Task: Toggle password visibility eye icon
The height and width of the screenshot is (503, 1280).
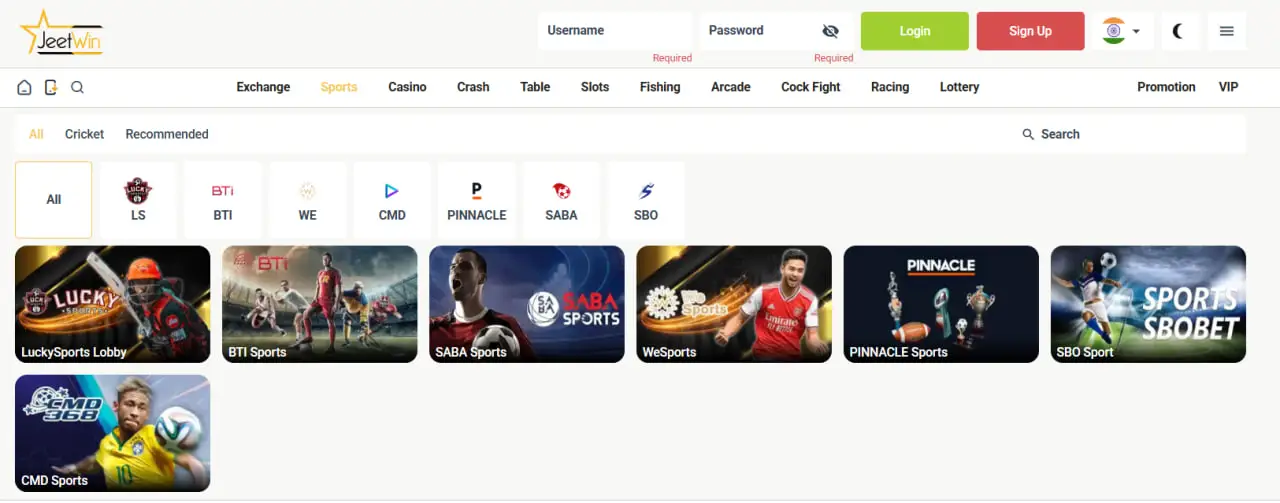Action: [x=830, y=31]
